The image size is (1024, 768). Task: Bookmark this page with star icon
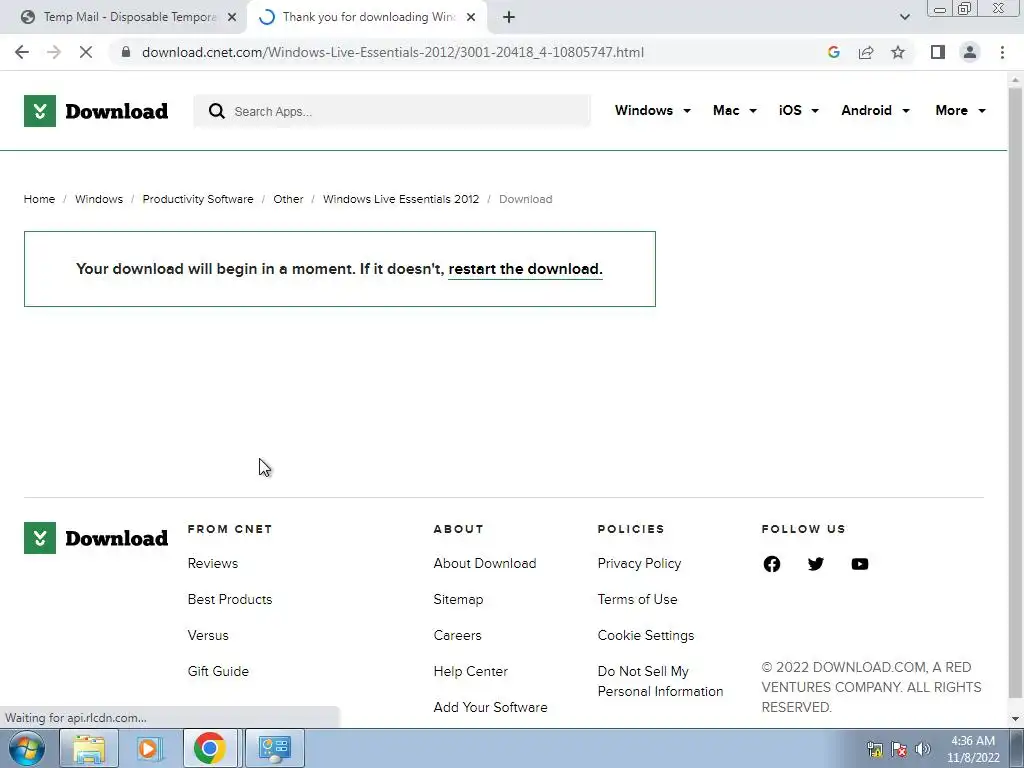tap(898, 52)
